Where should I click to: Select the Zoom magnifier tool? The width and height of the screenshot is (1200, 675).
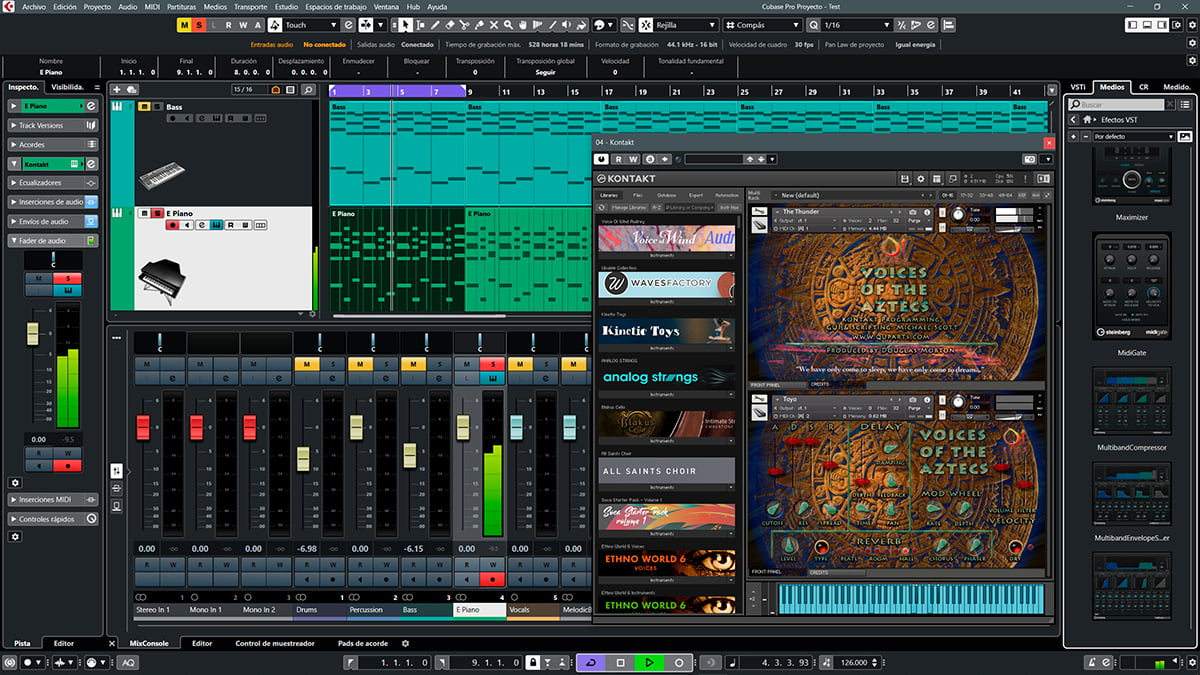508,24
